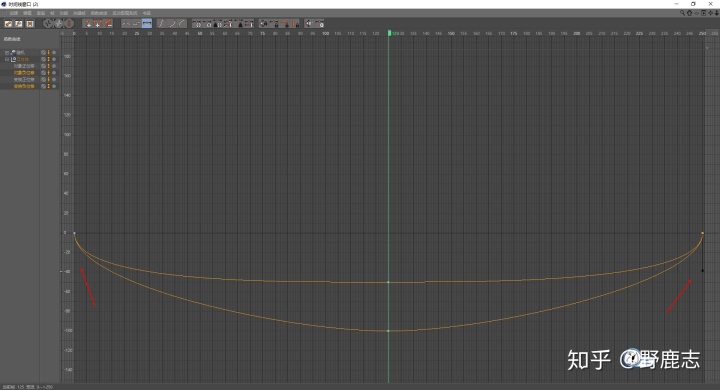720x390 pixels.
Task: Select middle keyframe on upper curve
Action: coord(388,282)
